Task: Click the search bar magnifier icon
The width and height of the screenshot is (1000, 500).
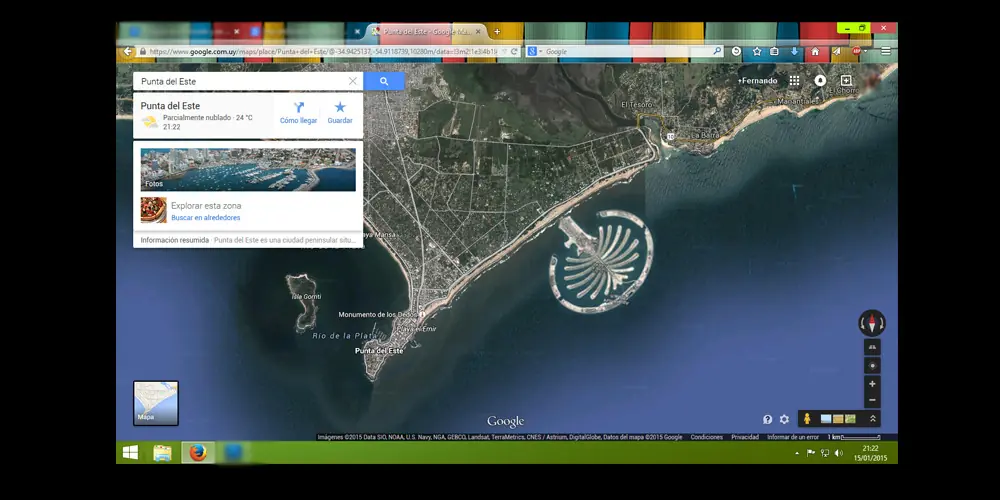Action: pyautogui.click(x=717, y=52)
